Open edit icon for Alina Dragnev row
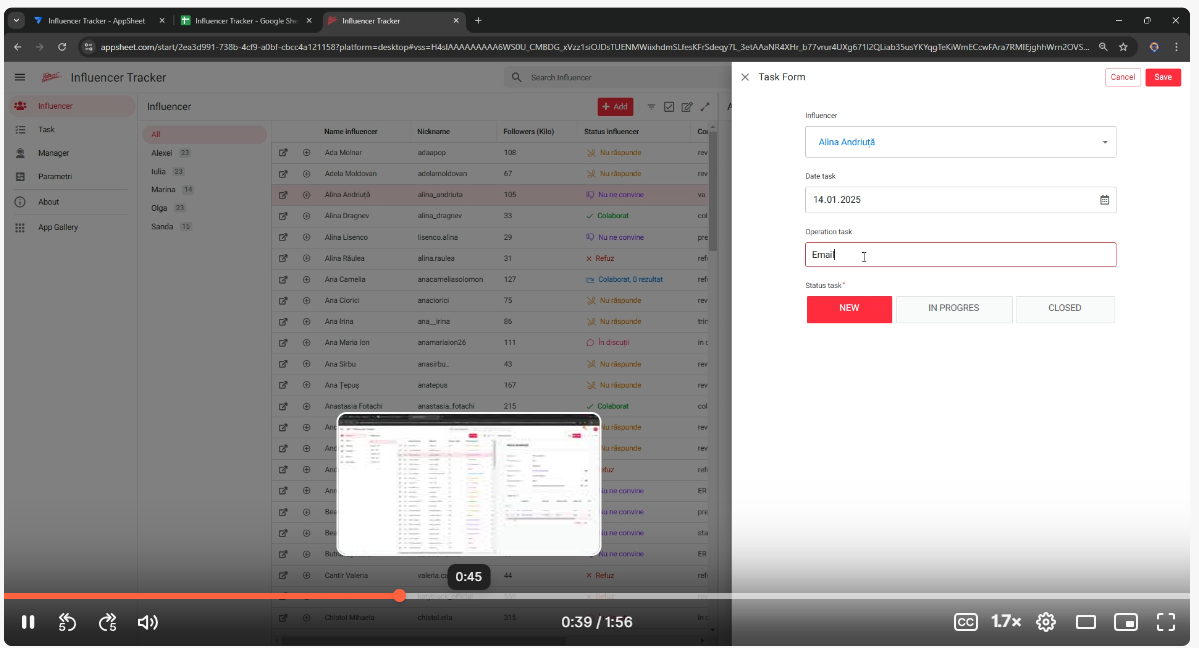1199x648 pixels. [283, 217]
